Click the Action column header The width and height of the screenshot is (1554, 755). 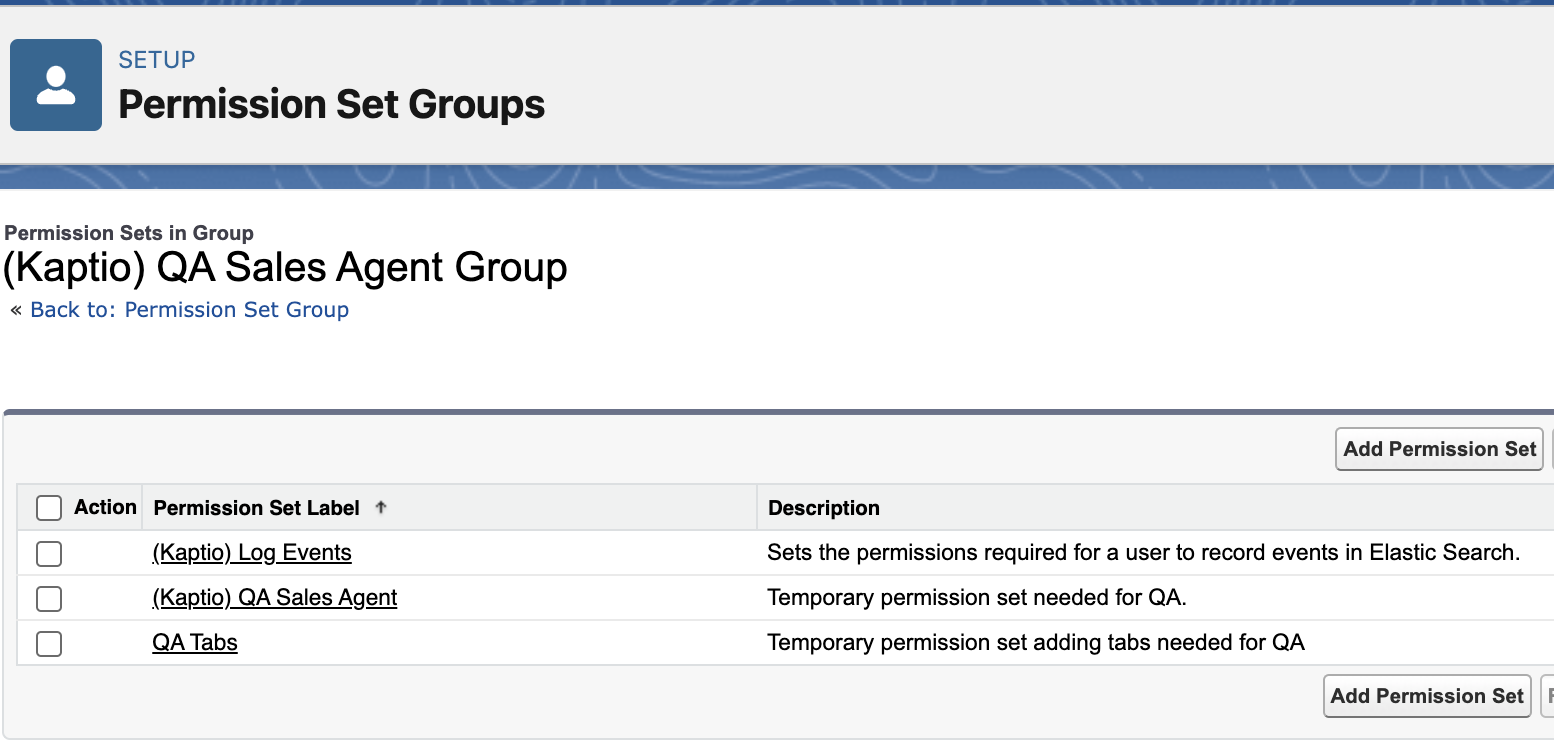tap(105, 507)
